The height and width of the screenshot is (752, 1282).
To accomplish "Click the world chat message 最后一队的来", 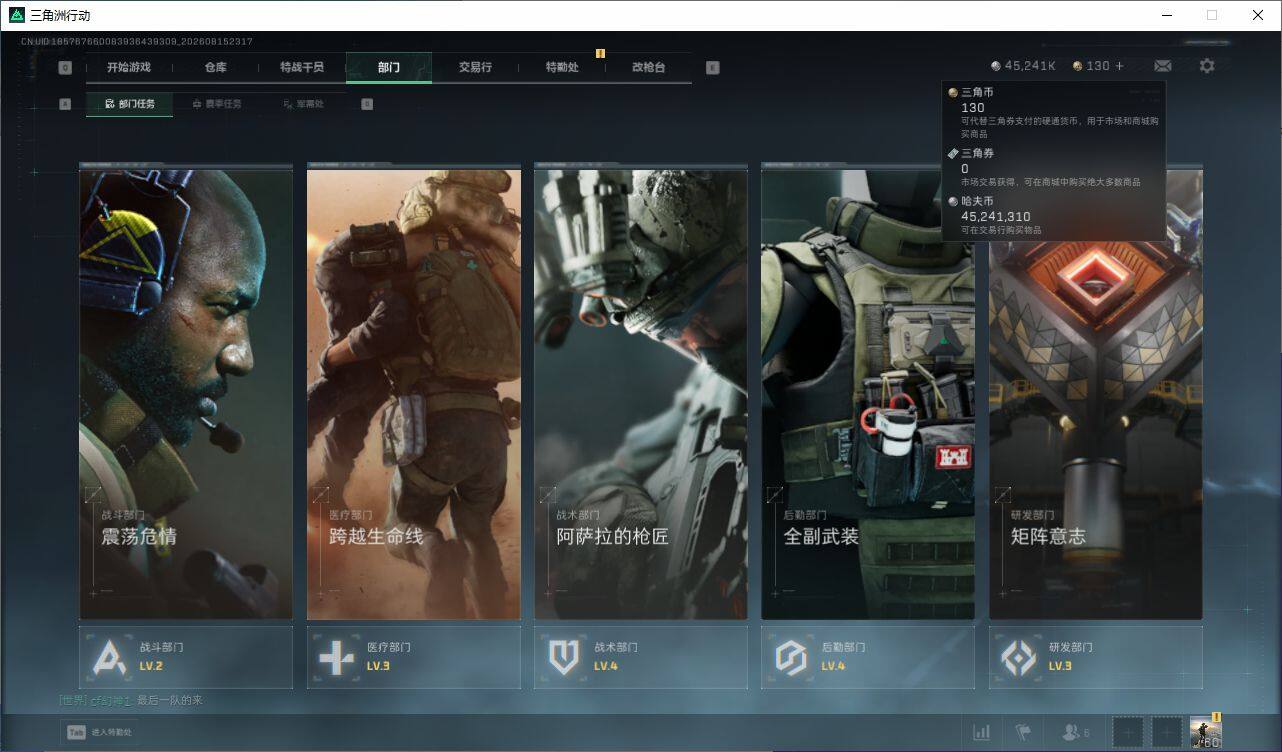I will click(169, 700).
